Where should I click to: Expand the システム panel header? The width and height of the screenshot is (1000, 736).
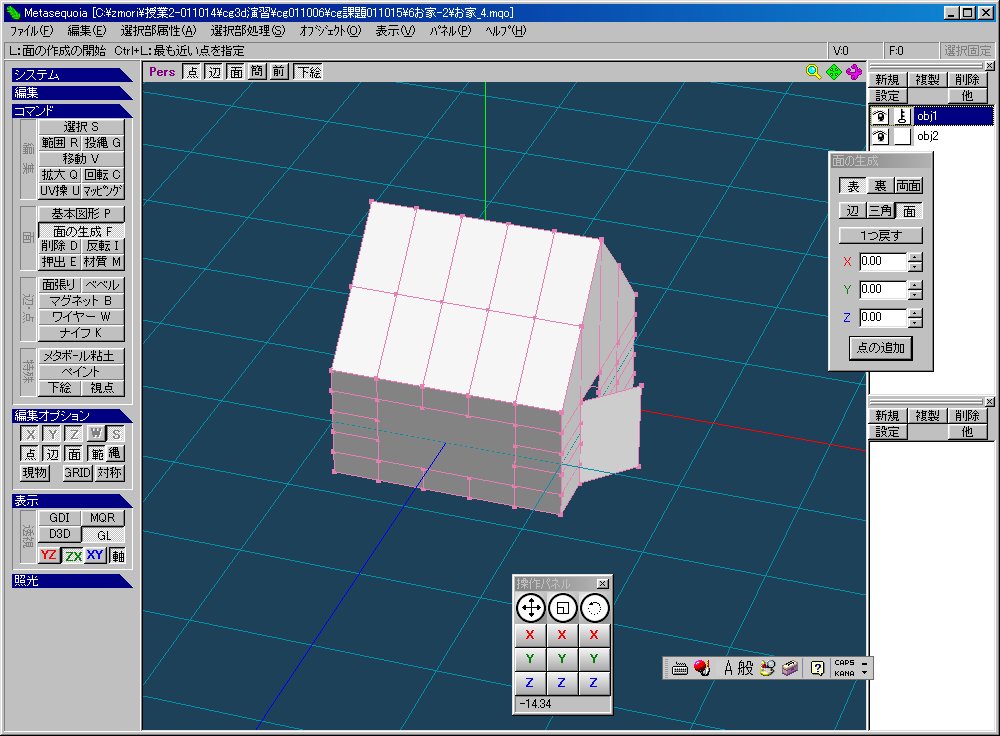click(x=71, y=75)
